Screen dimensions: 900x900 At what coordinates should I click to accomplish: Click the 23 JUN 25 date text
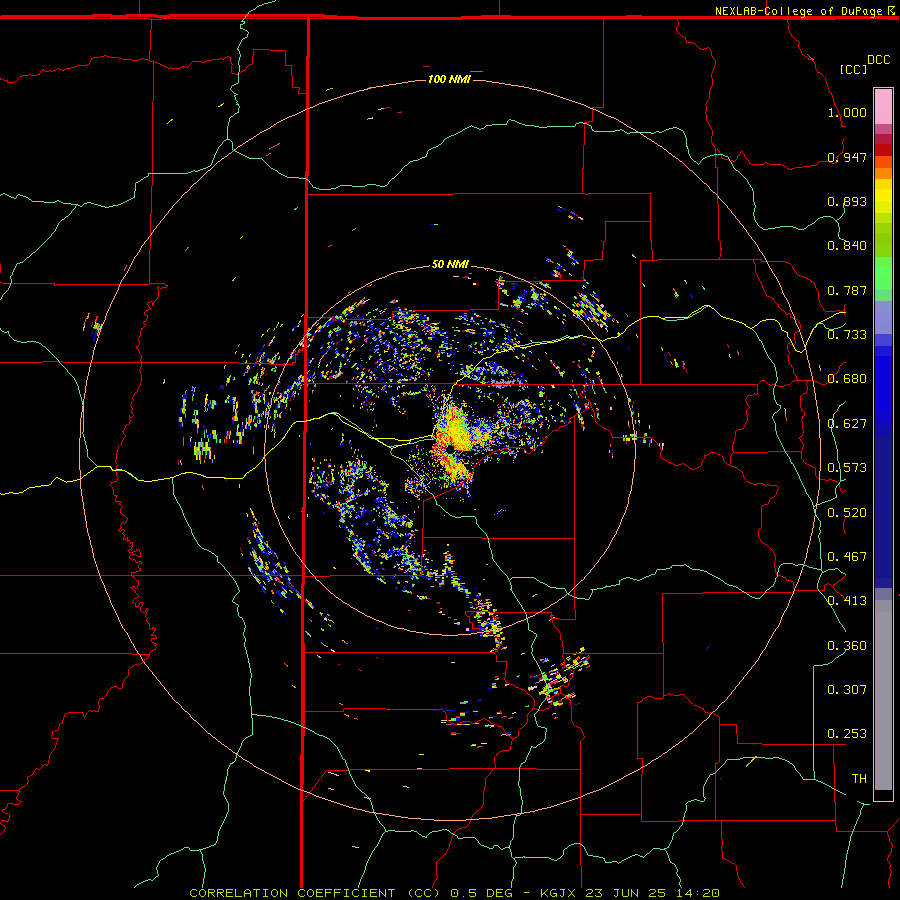(x=626, y=893)
